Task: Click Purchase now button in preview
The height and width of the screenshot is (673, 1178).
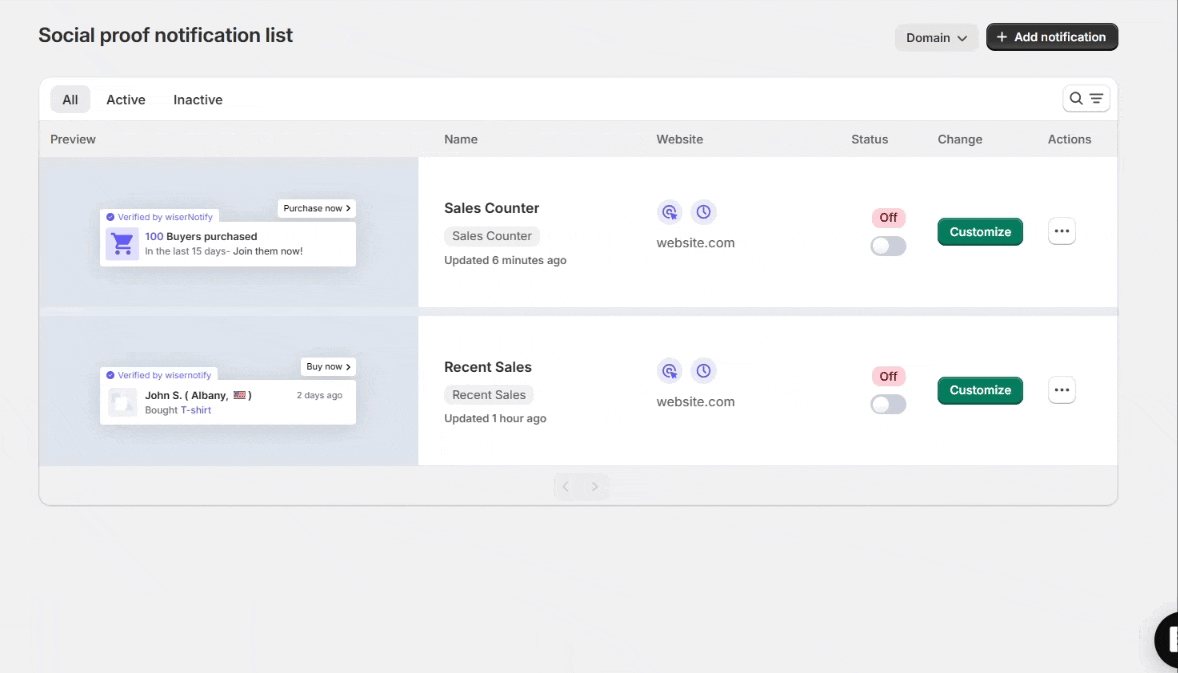Action: (x=316, y=208)
